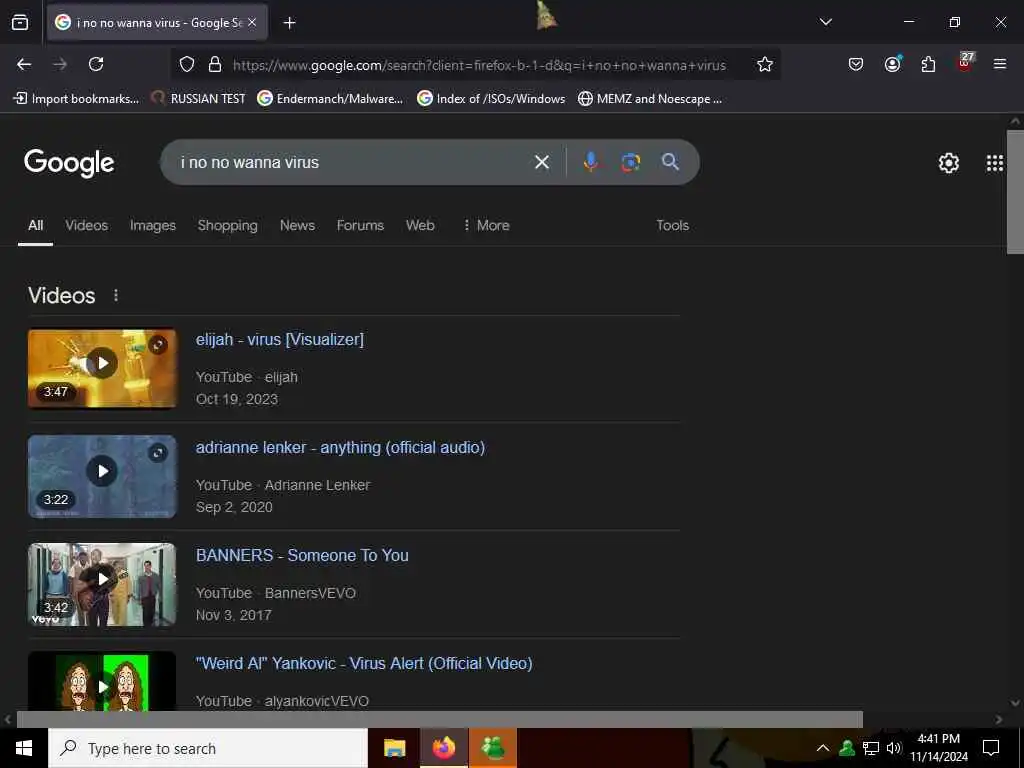This screenshot has height=768, width=1024.
Task: Open network status tray icon
Action: pos(871,748)
